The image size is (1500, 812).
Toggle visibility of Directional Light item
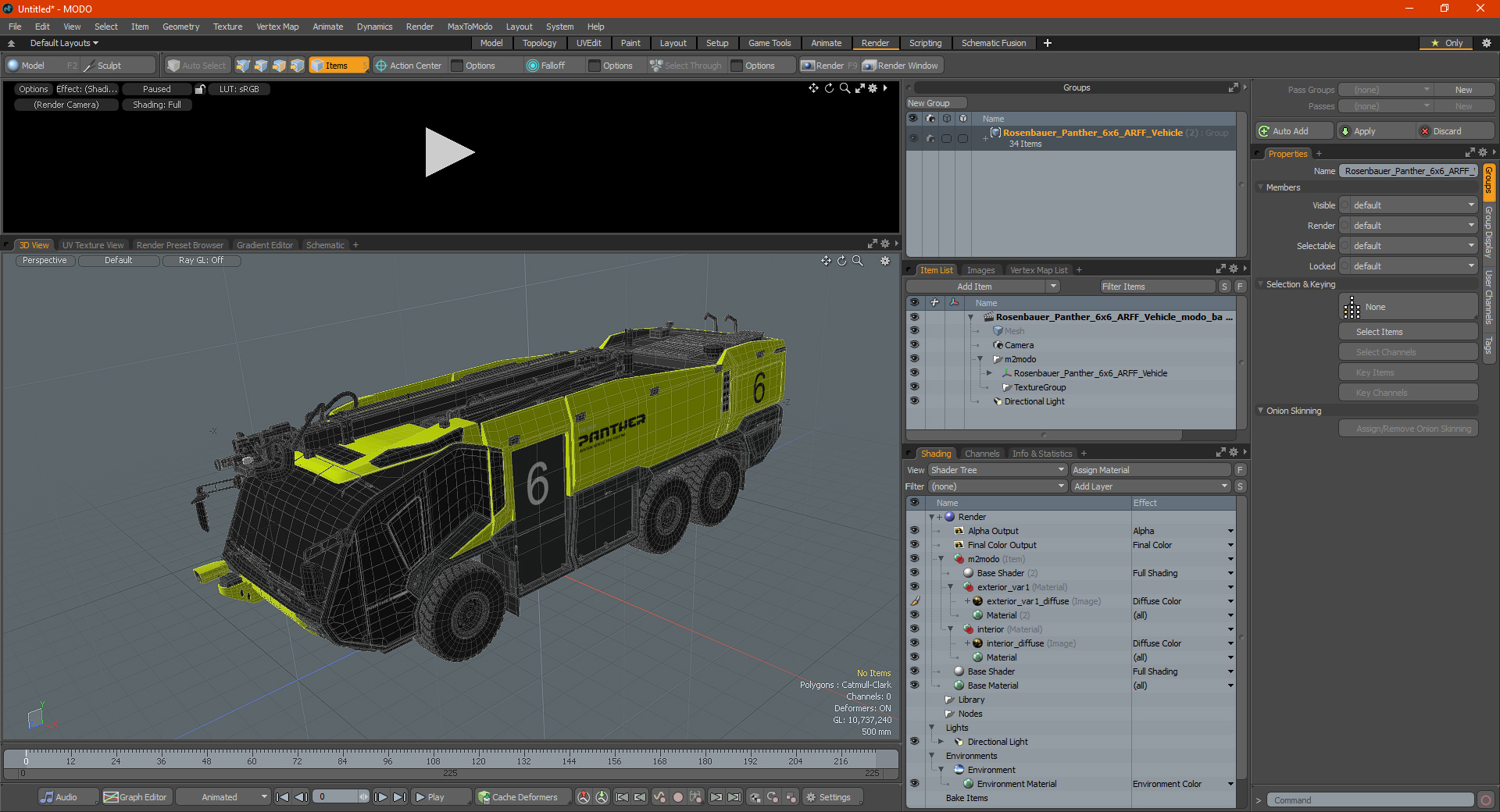click(x=914, y=401)
